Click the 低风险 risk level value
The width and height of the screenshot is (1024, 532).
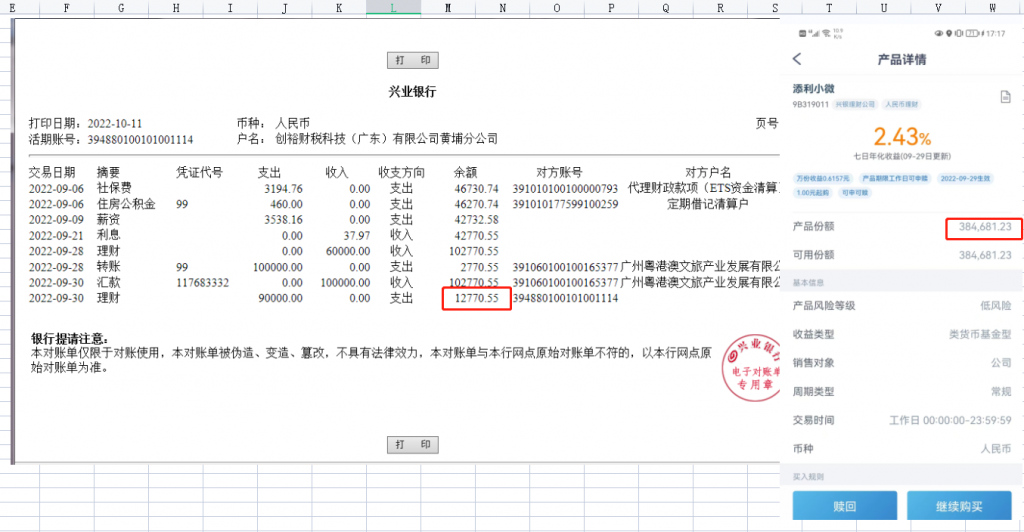[995, 305]
